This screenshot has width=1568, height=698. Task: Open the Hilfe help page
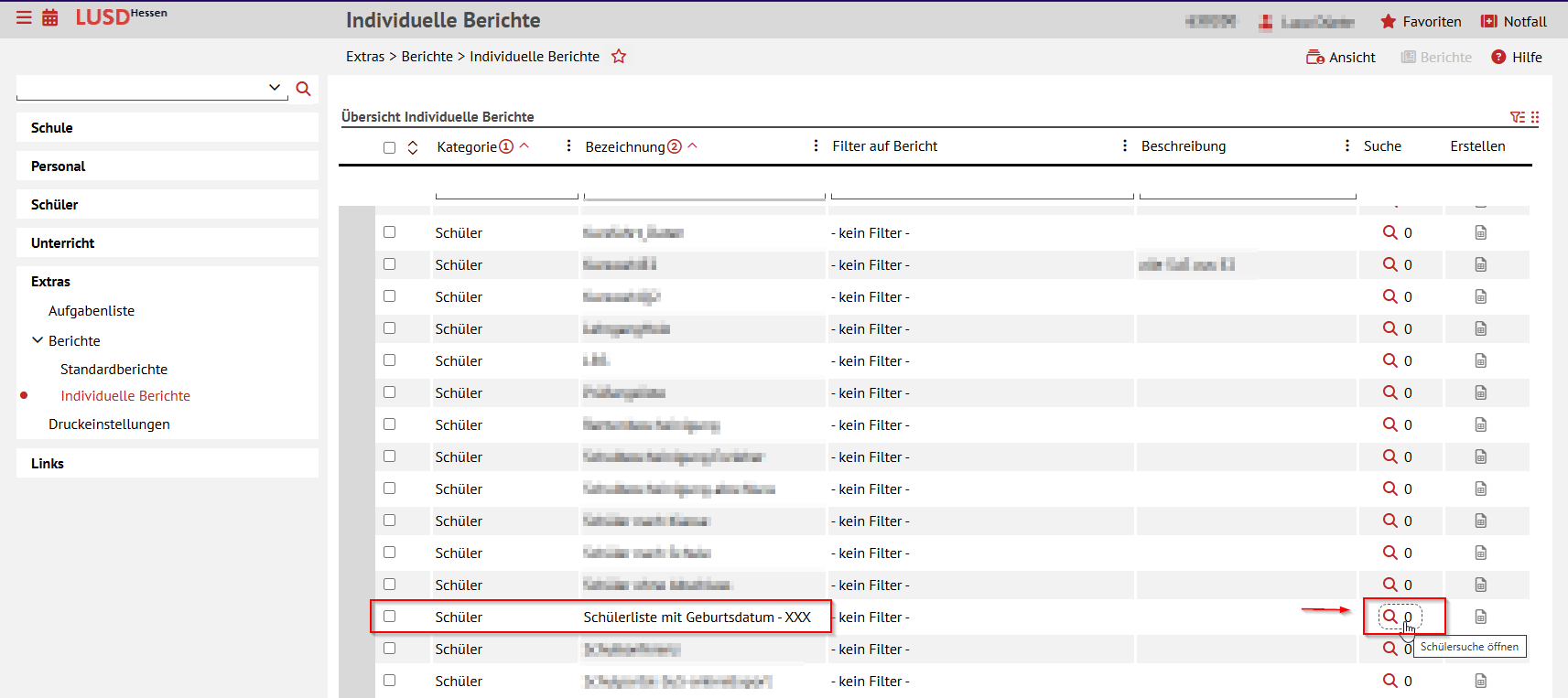(1517, 57)
